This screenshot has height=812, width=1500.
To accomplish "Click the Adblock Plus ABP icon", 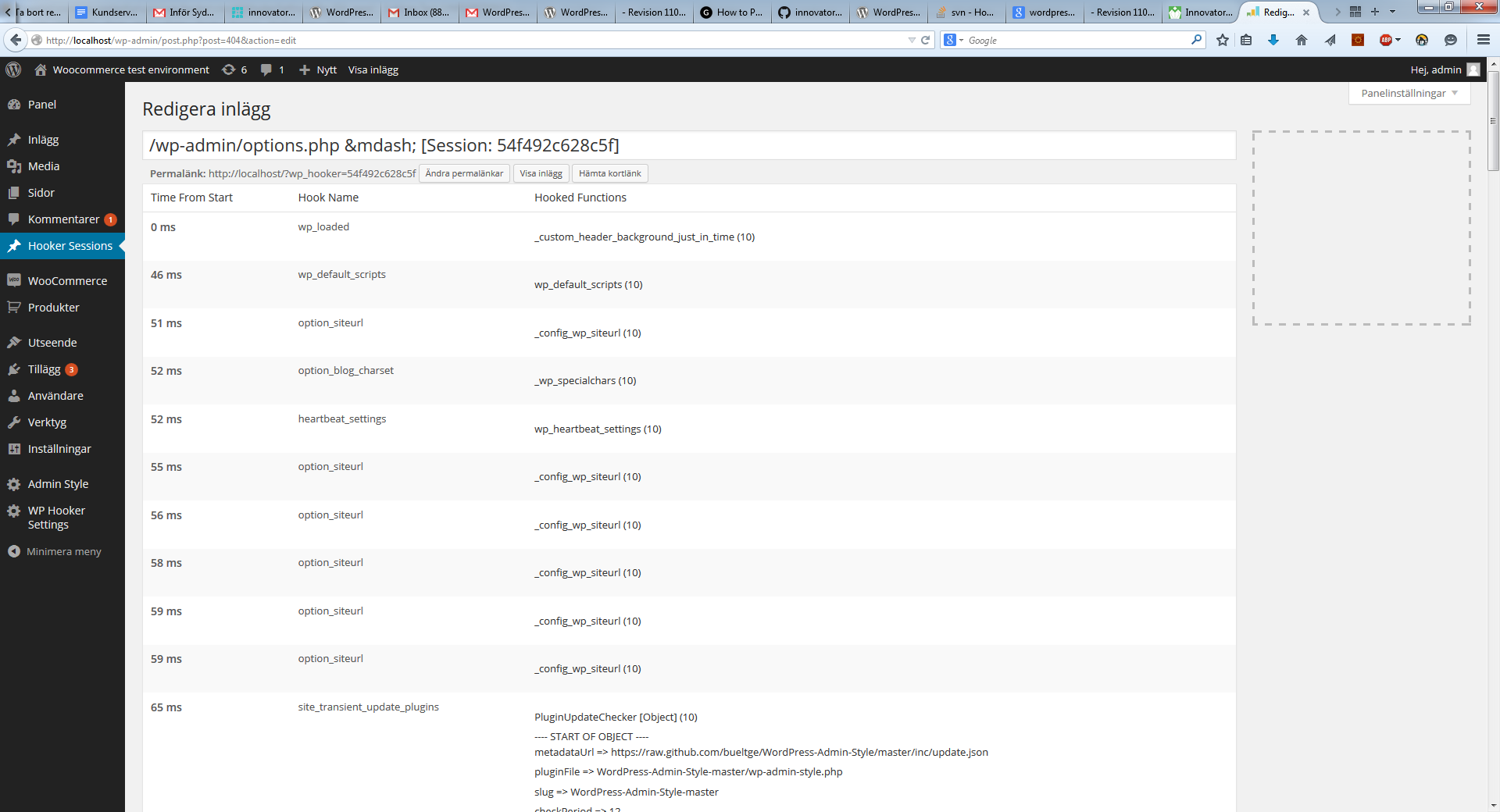I will pyautogui.click(x=1386, y=40).
